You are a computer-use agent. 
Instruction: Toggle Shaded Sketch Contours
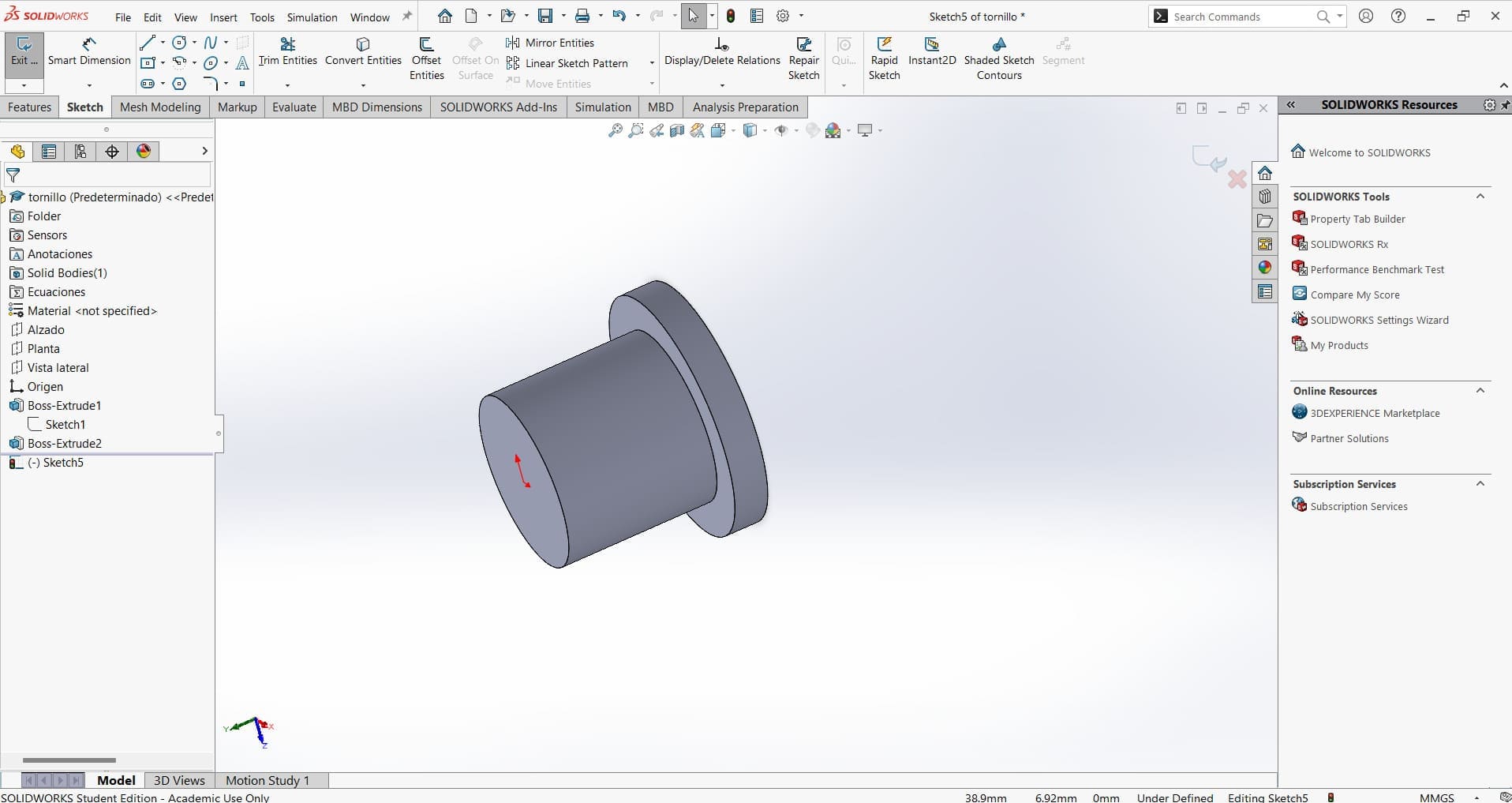pos(999,58)
